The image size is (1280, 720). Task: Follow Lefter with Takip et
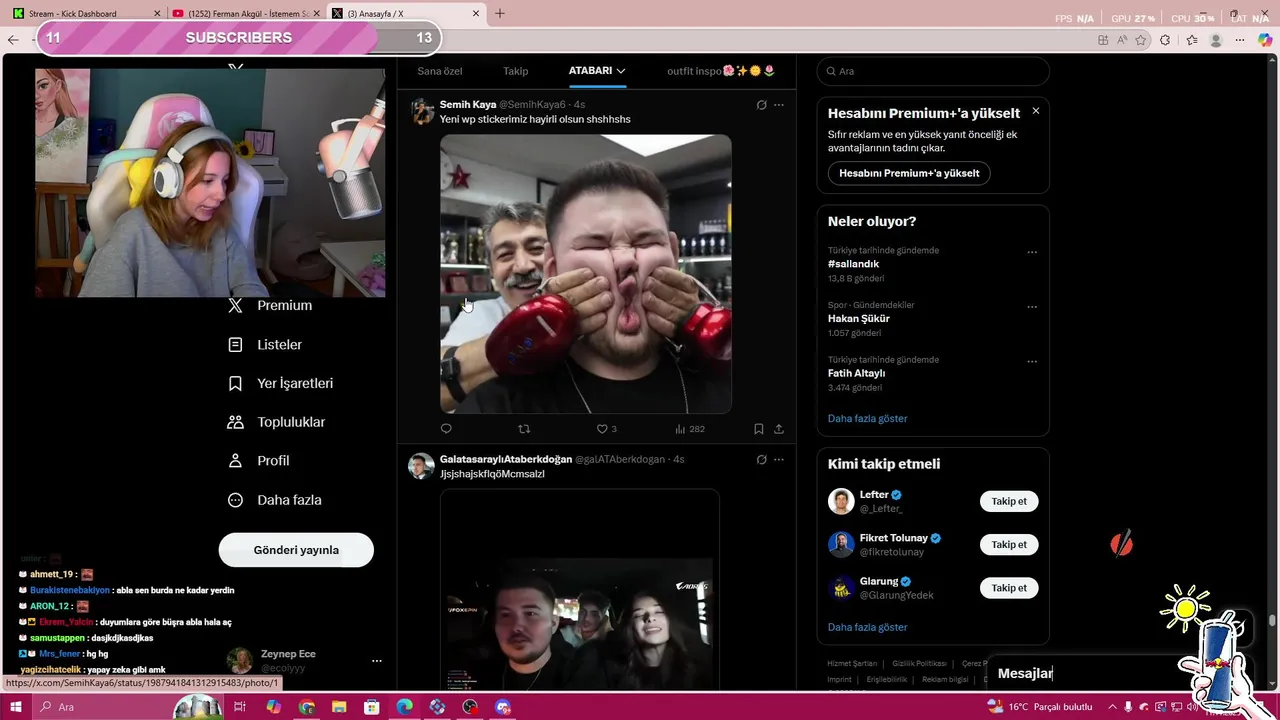(x=1009, y=502)
